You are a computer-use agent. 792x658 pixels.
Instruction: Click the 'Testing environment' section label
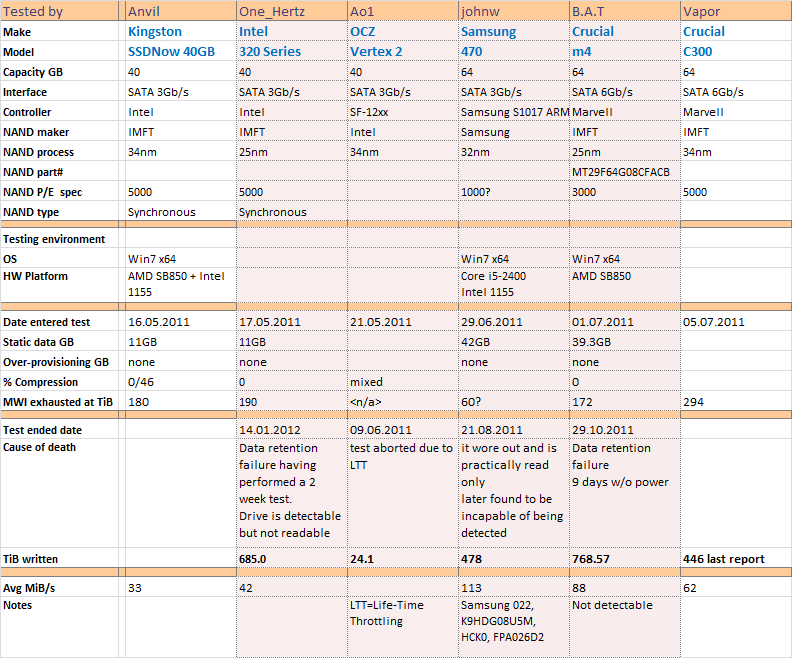[x=54, y=239]
